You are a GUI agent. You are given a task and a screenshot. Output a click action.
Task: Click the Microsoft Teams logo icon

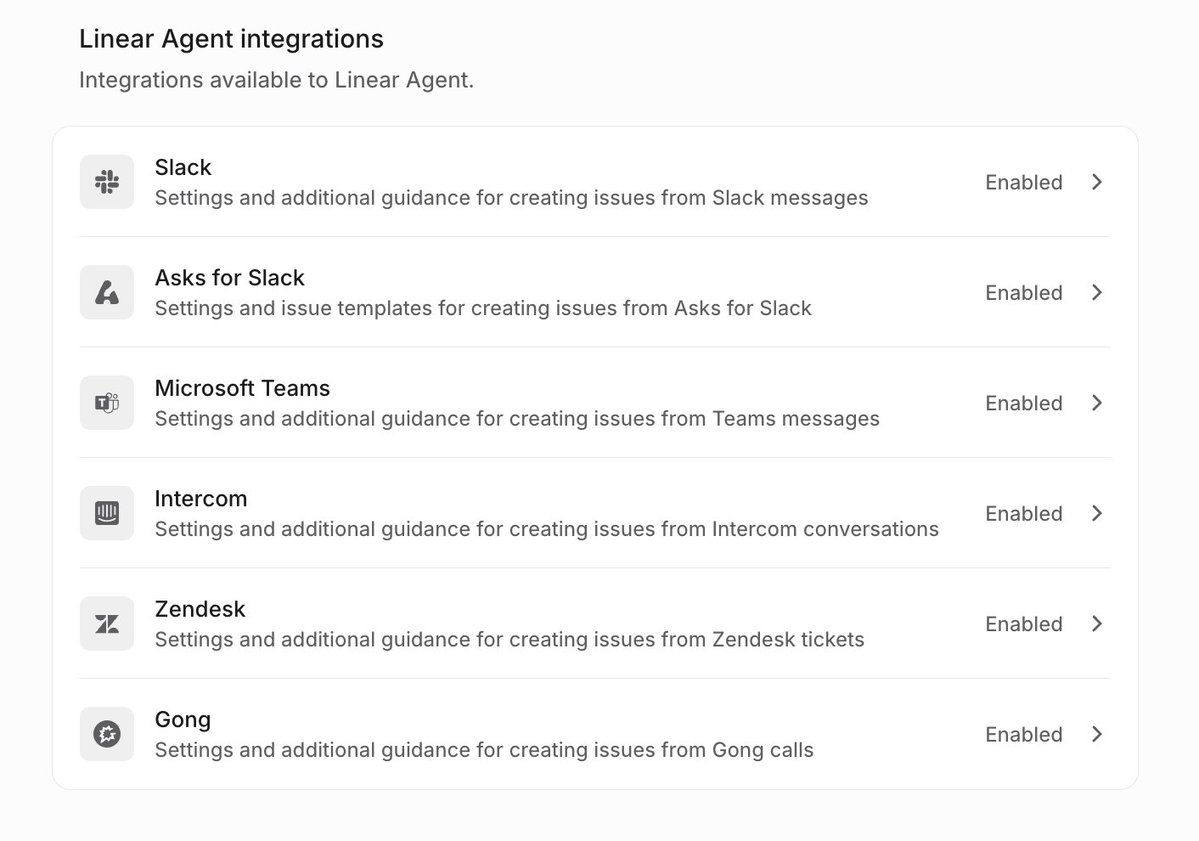click(107, 403)
